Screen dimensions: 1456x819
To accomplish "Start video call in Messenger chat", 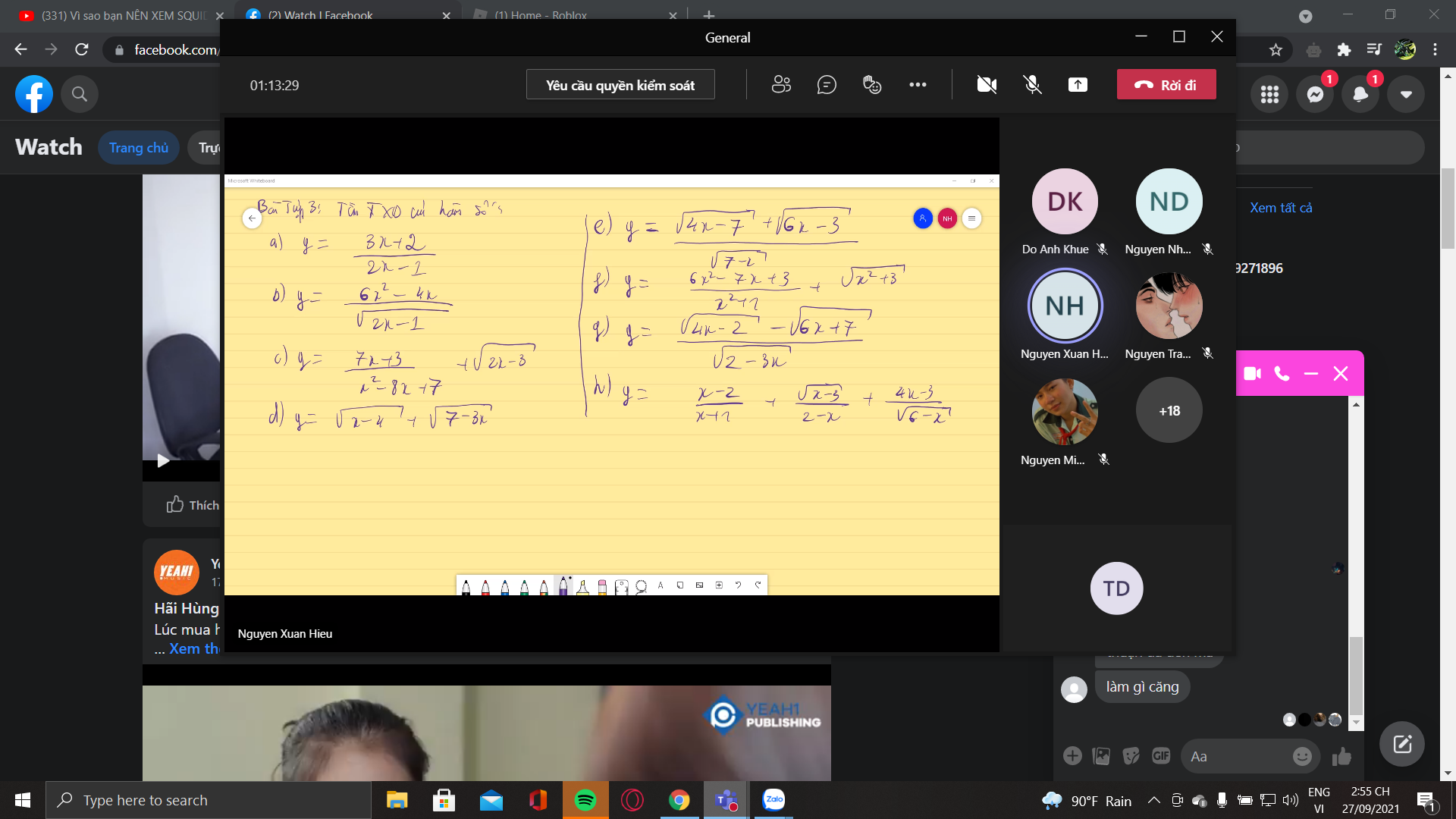I will pos(1252,374).
